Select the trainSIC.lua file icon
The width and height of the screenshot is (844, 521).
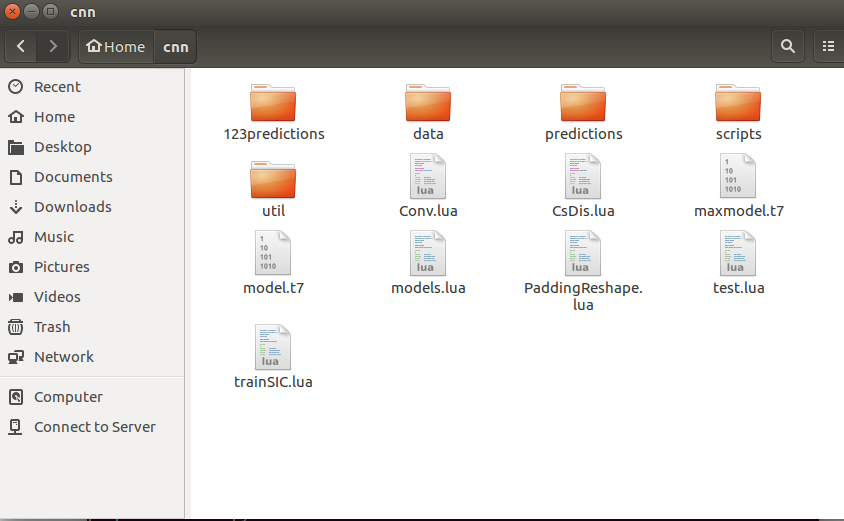click(273, 347)
